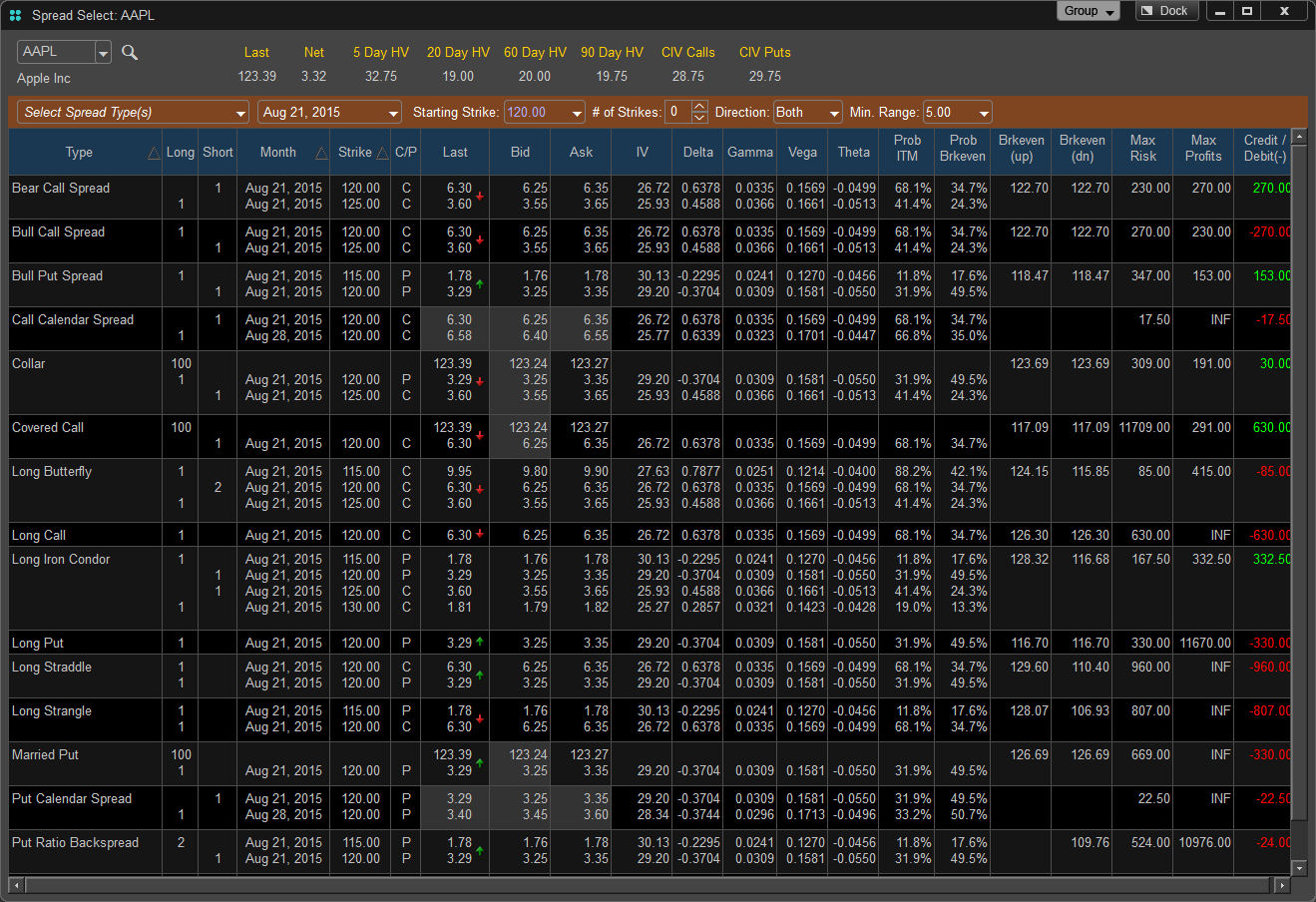This screenshot has width=1316, height=902.
Task: Click the # of Strikes stepper arrows
Action: click(x=699, y=113)
